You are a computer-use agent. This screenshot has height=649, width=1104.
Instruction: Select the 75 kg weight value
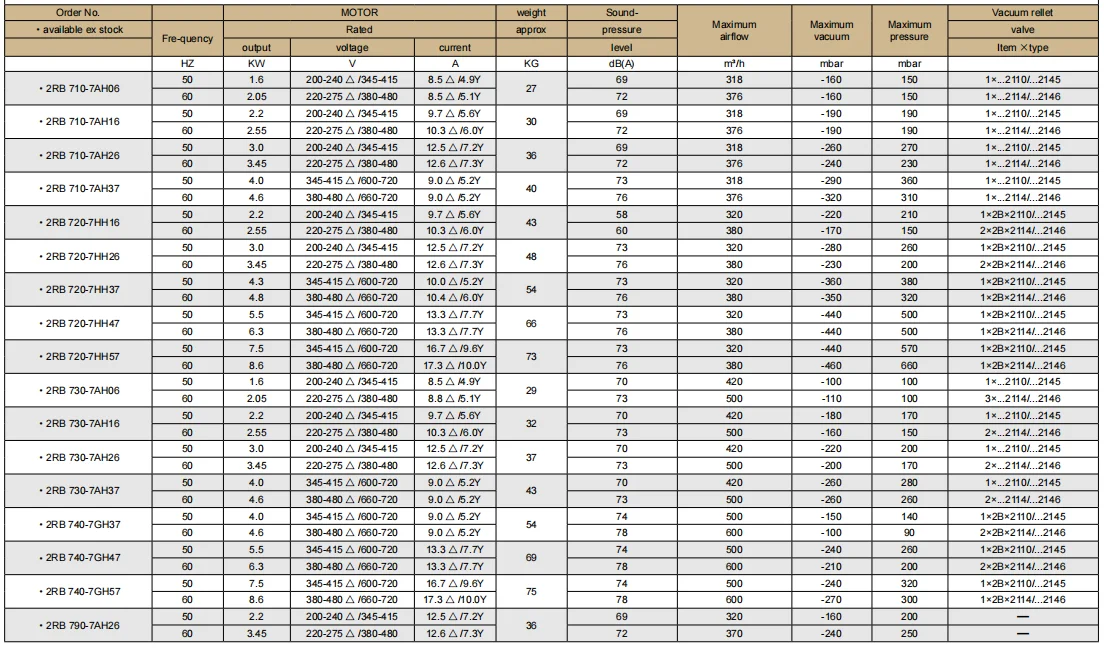coord(532,591)
